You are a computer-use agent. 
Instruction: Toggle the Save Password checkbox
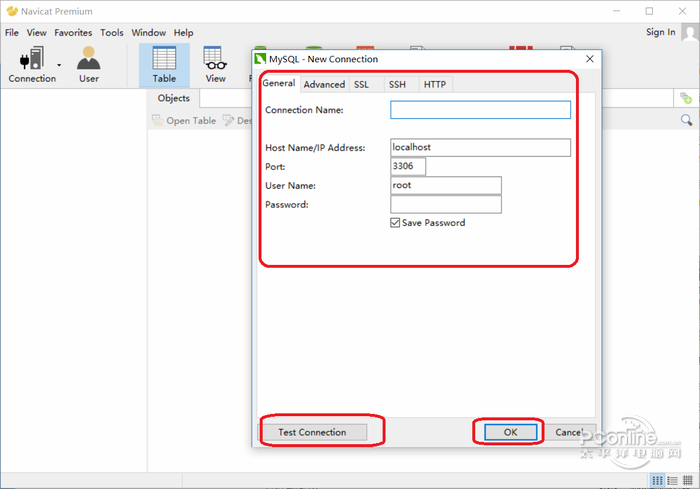pyautogui.click(x=395, y=222)
